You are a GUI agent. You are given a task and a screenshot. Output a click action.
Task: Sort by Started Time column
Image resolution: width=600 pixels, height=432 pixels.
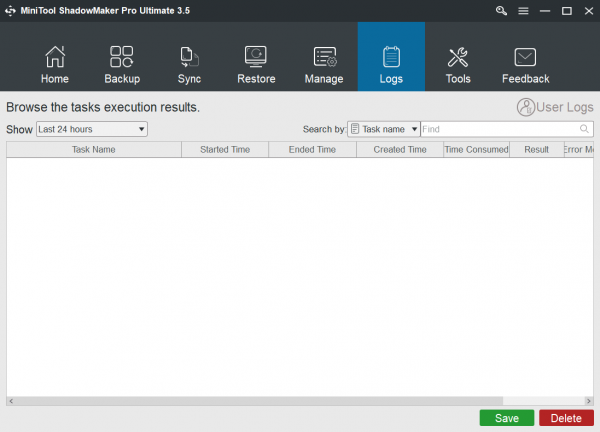[x=225, y=150]
